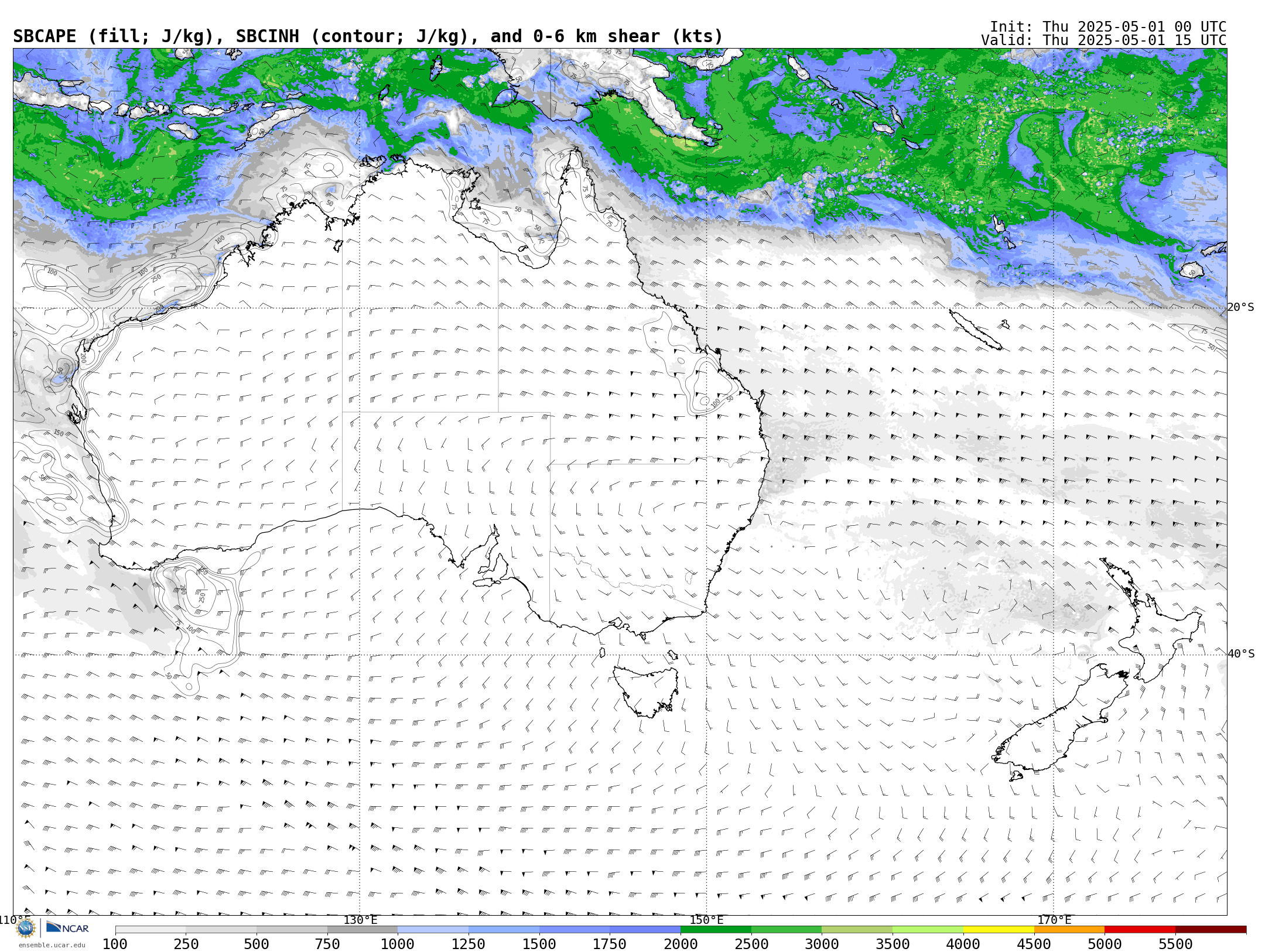Click the dark gray 750–1000 colorbar segment

363,930
